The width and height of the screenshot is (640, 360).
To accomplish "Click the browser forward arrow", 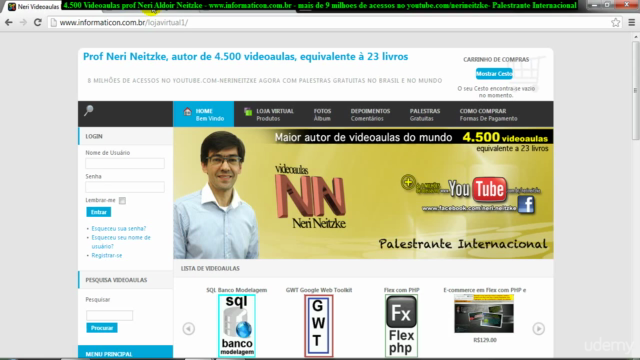I will (23, 22).
